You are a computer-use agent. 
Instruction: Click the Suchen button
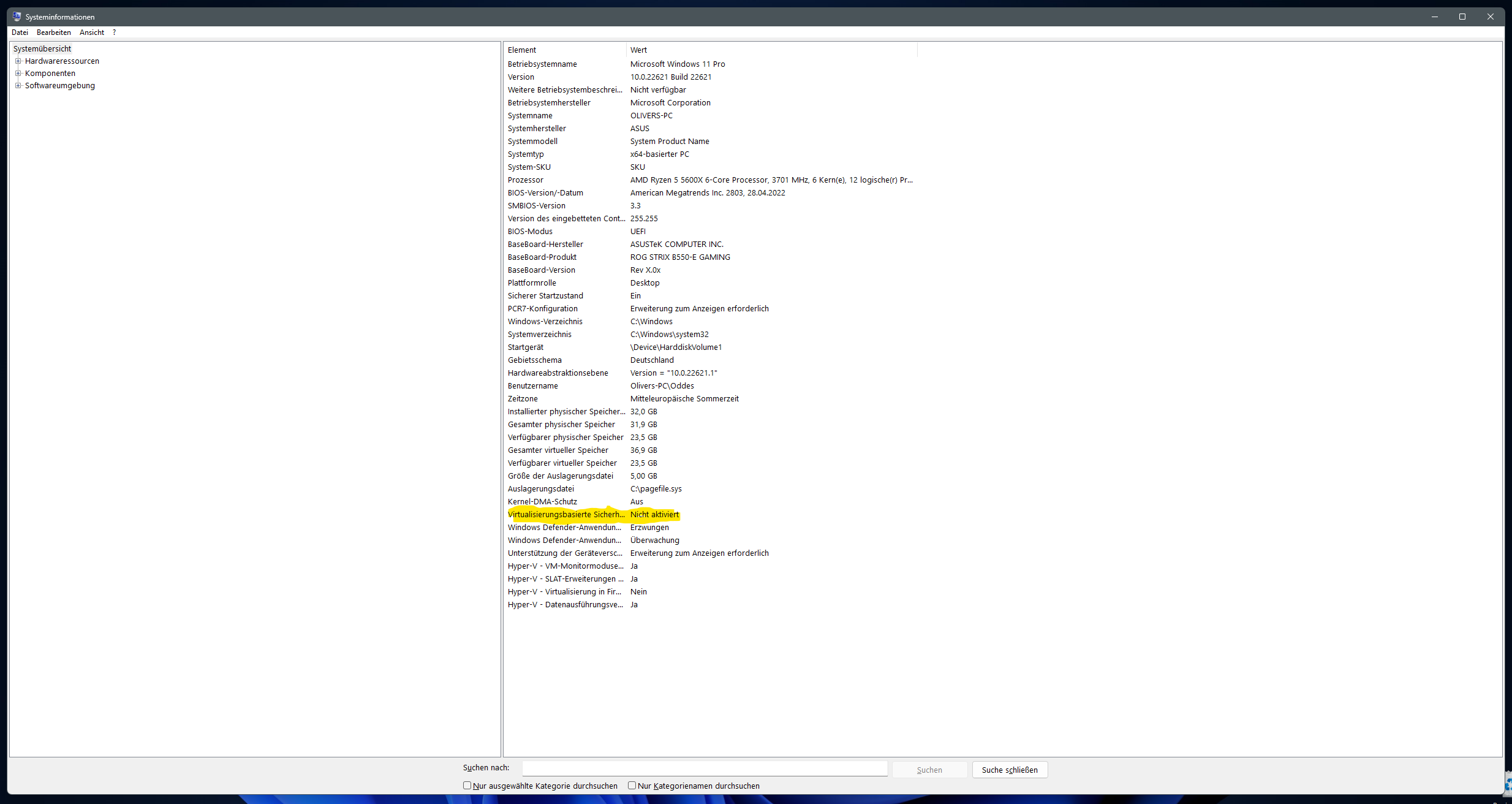pos(929,770)
